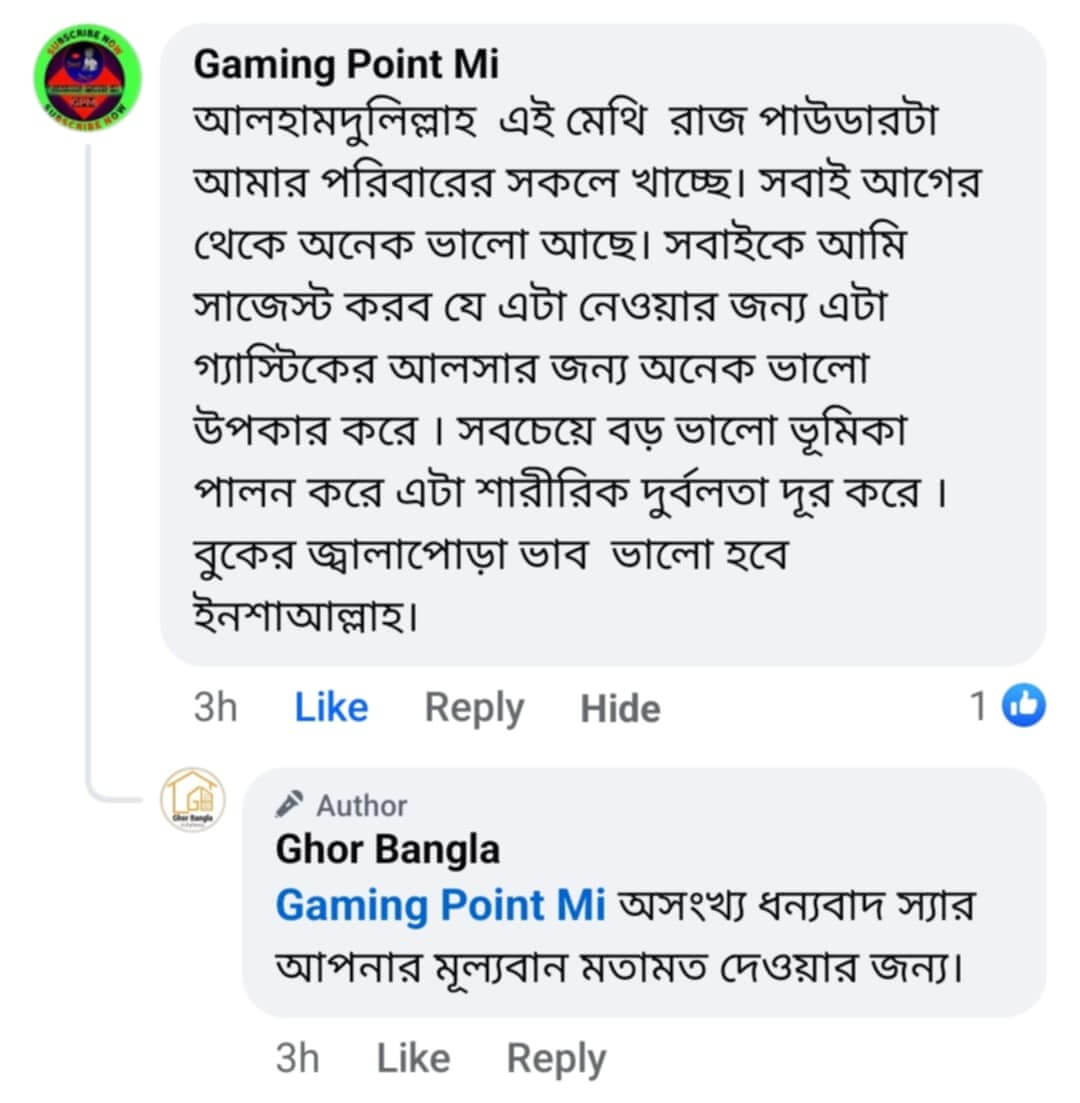Screen dimensions: 1080x1103
Task: Open the Ghor Bangla author name
Action: pos(387,850)
